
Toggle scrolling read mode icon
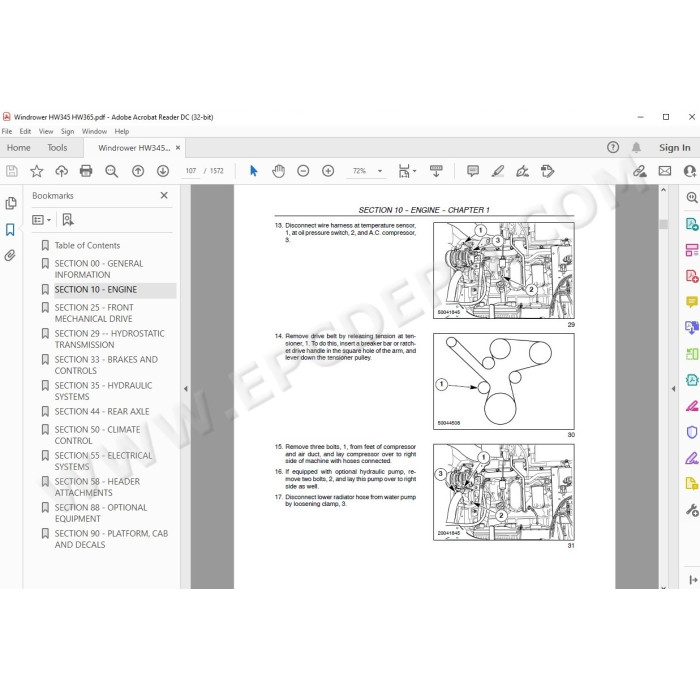click(436, 171)
